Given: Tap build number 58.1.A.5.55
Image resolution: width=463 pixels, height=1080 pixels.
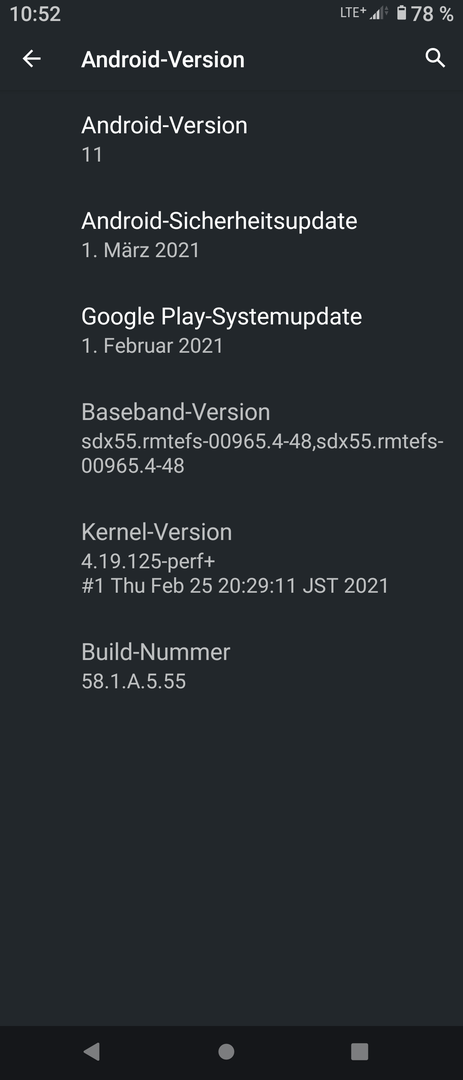Looking at the screenshot, I should (134, 682).
